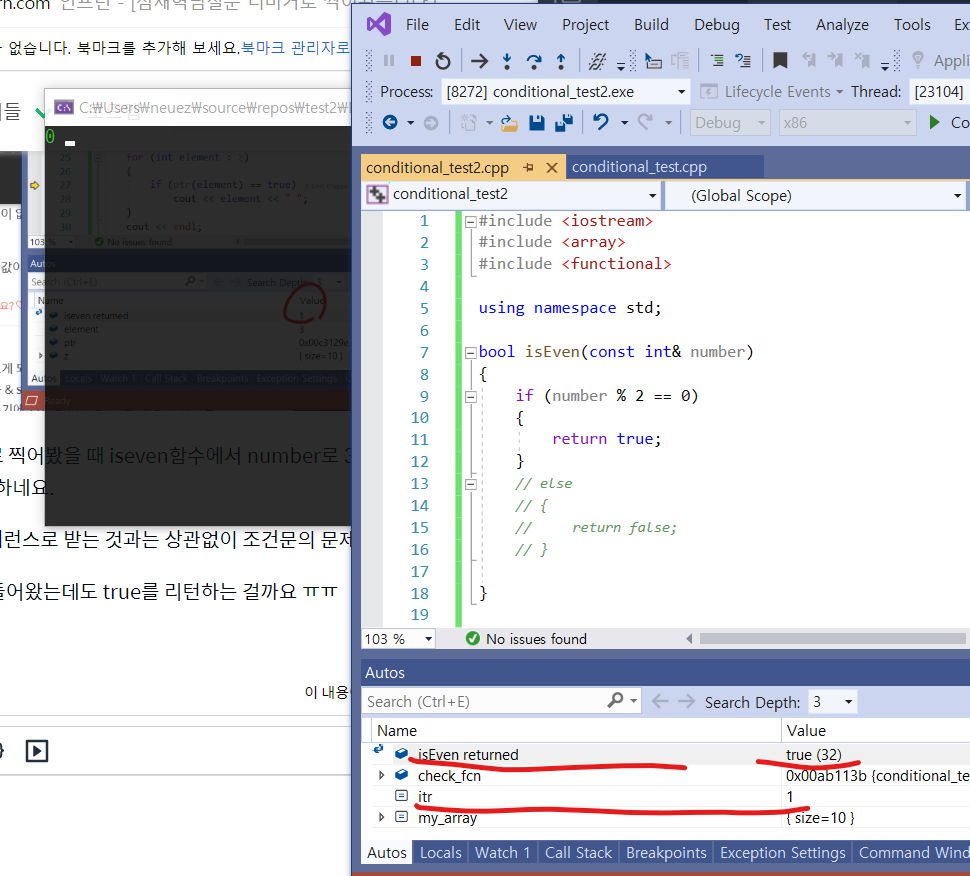
Task: Click the editor horizontal scrollbar
Action: point(832,638)
